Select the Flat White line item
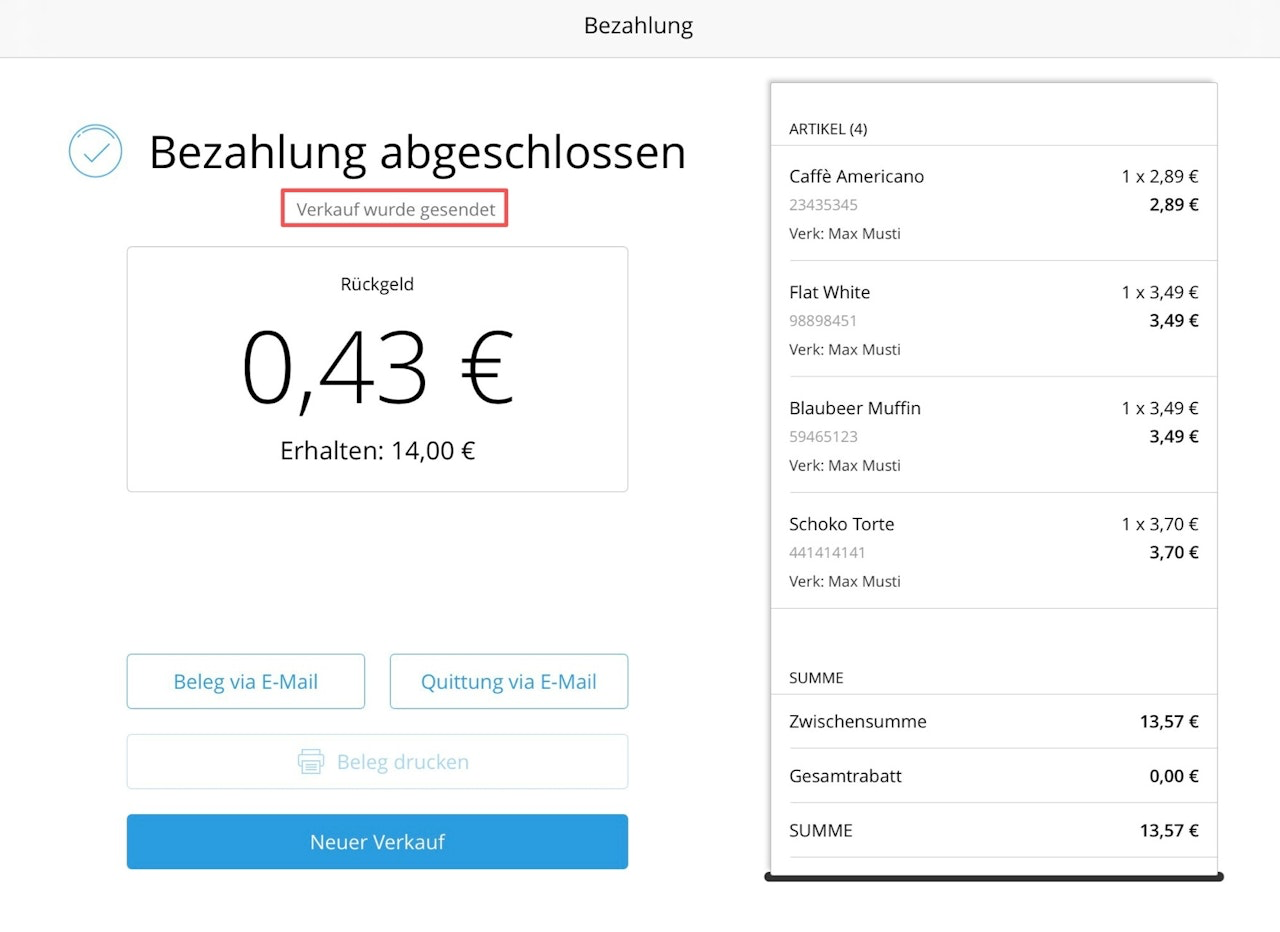The image size is (1280, 932). pyautogui.click(x=993, y=320)
